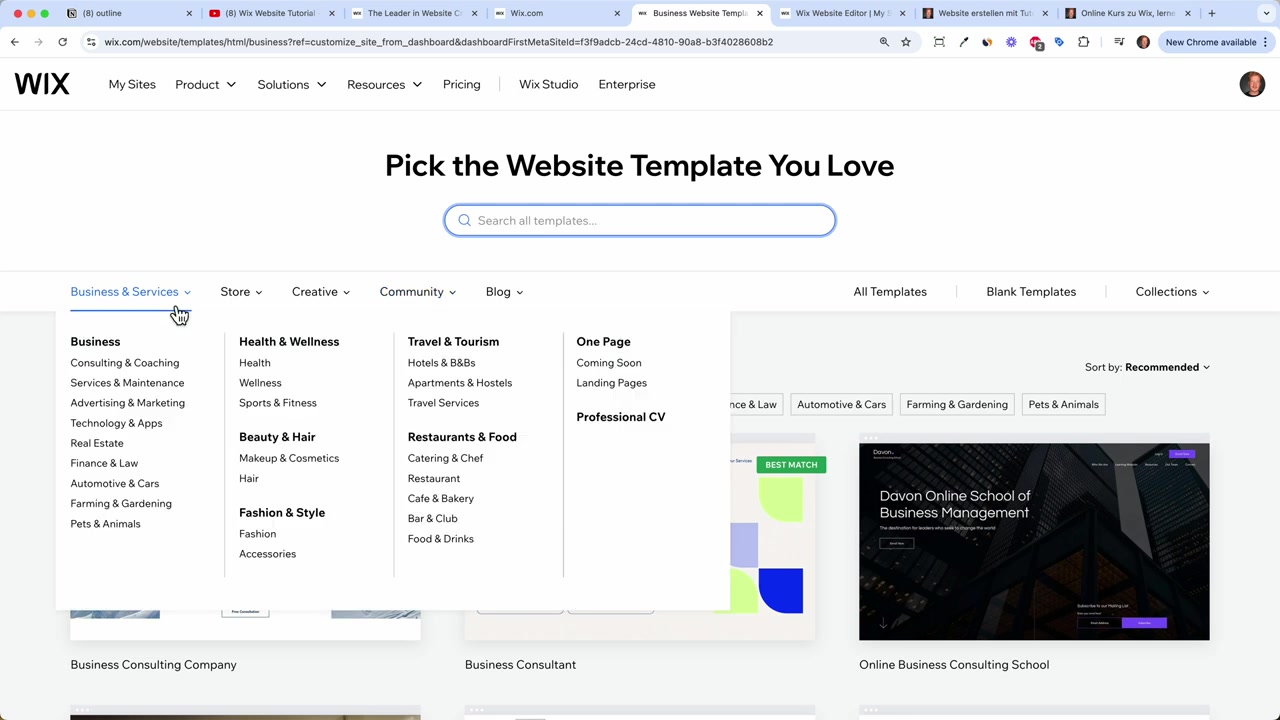Image resolution: width=1280 pixels, height=720 pixels.
Task: Open the media control playlist icon
Action: click(1119, 42)
